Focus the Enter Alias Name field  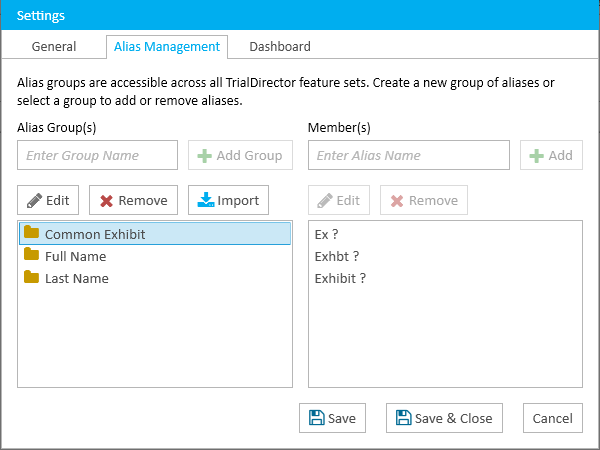click(409, 155)
